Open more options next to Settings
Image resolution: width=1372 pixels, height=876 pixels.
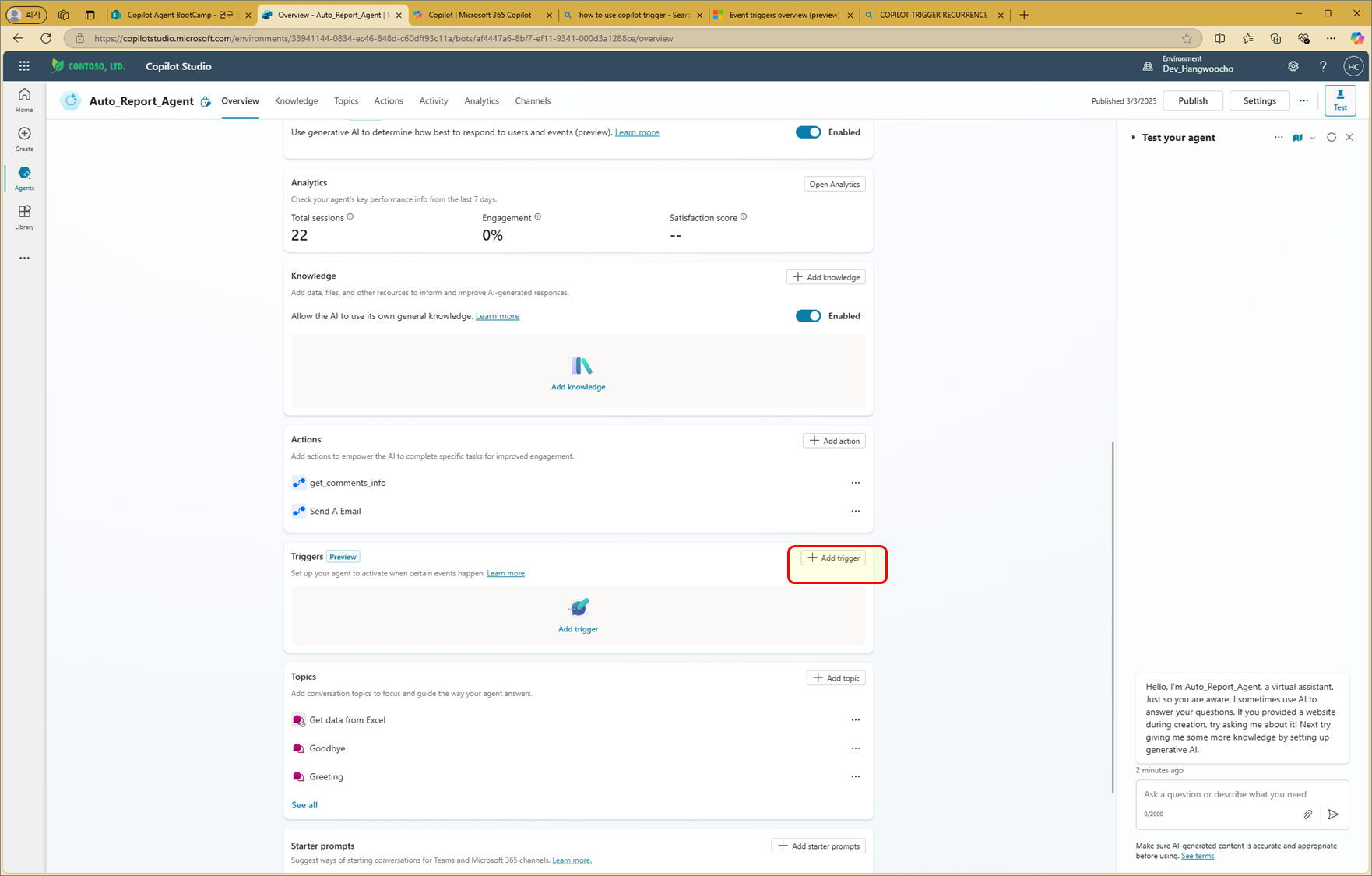[x=1303, y=100]
